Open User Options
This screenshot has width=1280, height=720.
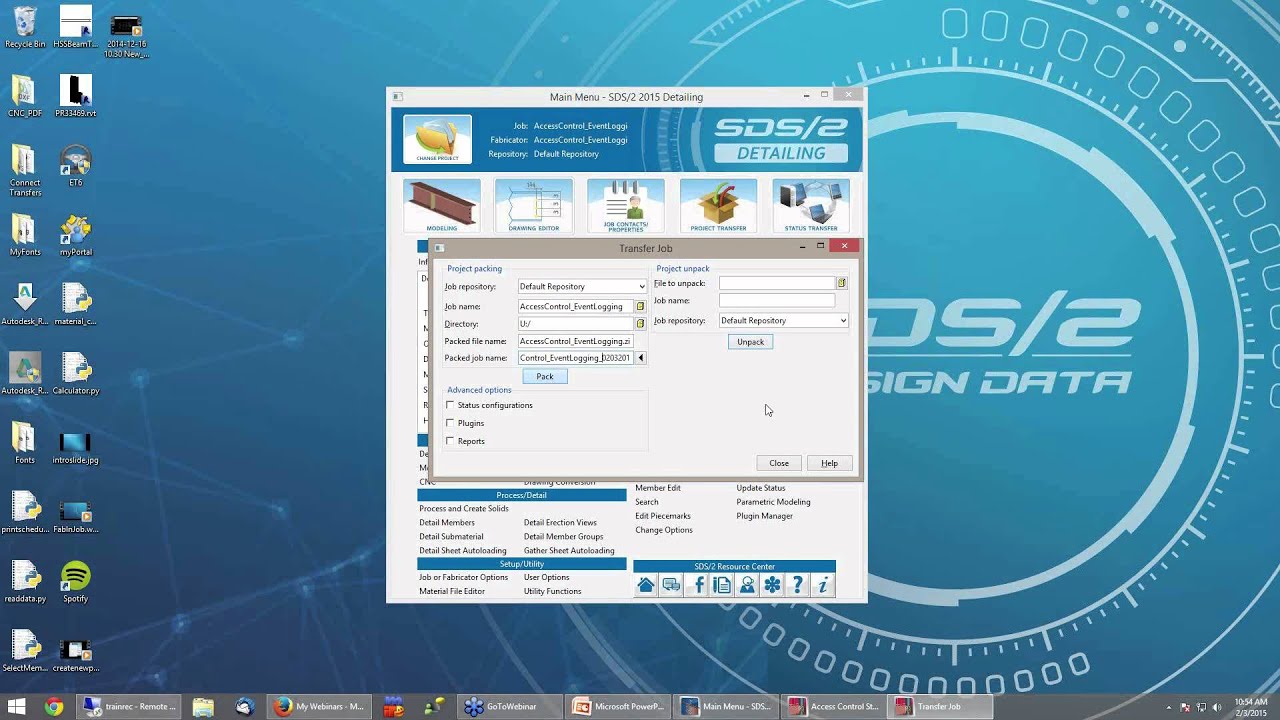click(546, 577)
